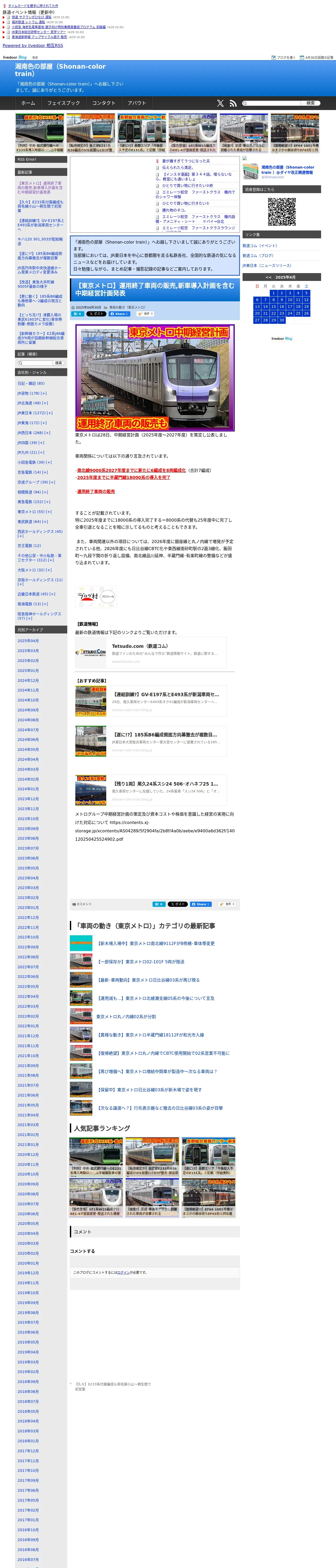Open the 4月30日話題の記事 link at top right
This screenshot has width=336, height=1568.
point(316,57)
